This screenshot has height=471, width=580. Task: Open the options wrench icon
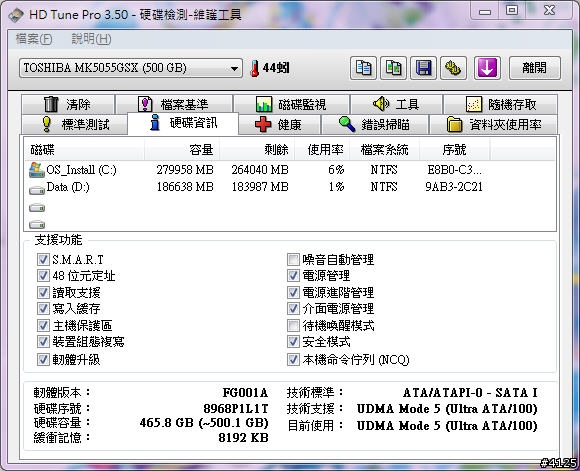(x=453, y=68)
